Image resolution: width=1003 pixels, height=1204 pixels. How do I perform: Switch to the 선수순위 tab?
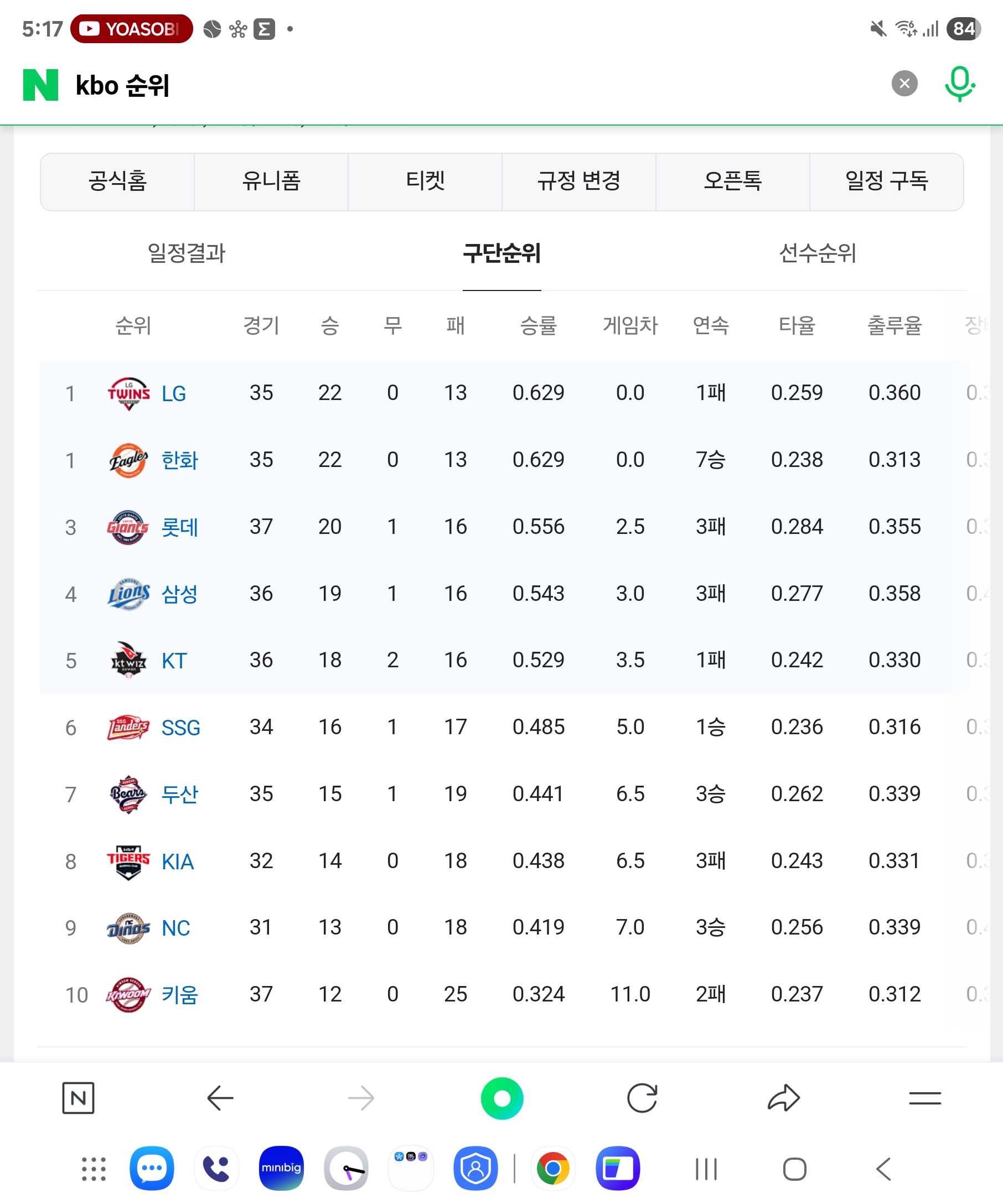[x=817, y=253]
